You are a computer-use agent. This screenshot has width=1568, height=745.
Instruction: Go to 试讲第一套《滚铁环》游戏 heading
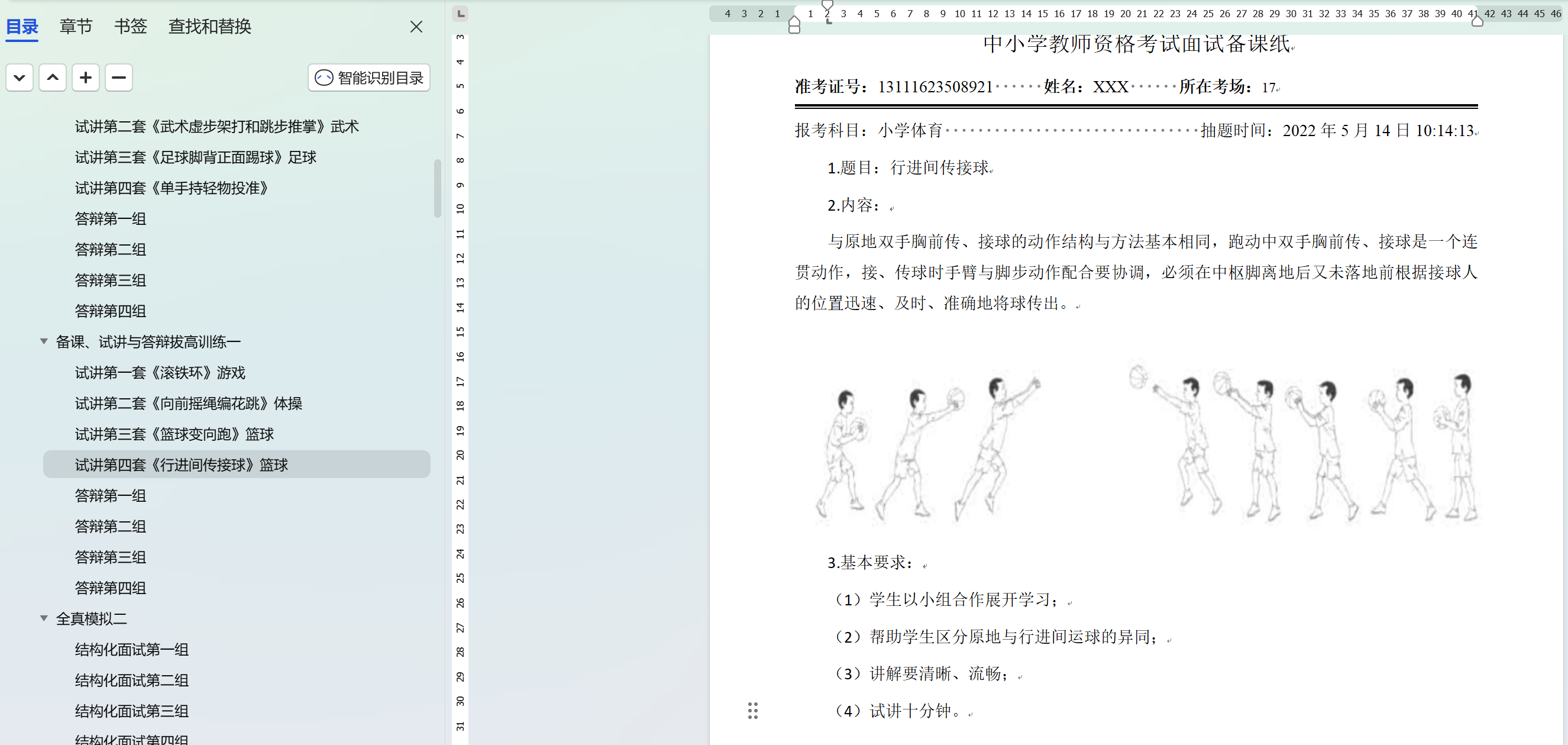tap(160, 372)
